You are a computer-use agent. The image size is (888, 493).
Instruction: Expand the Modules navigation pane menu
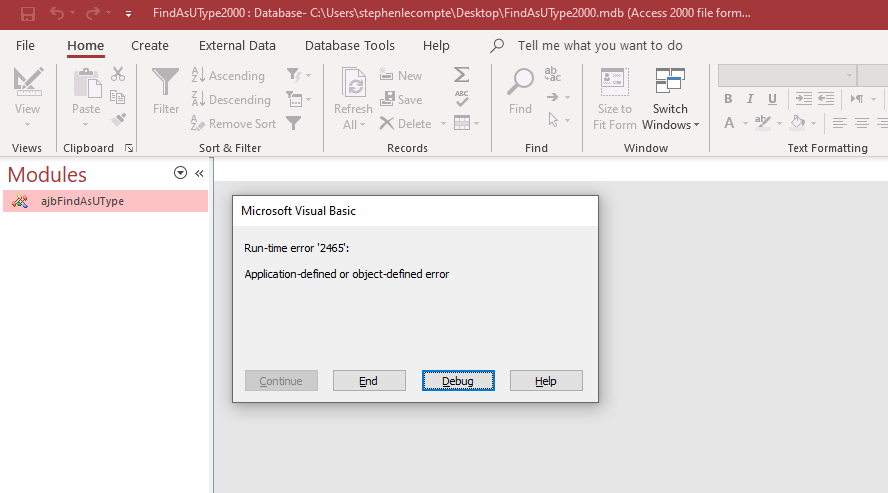coord(180,173)
